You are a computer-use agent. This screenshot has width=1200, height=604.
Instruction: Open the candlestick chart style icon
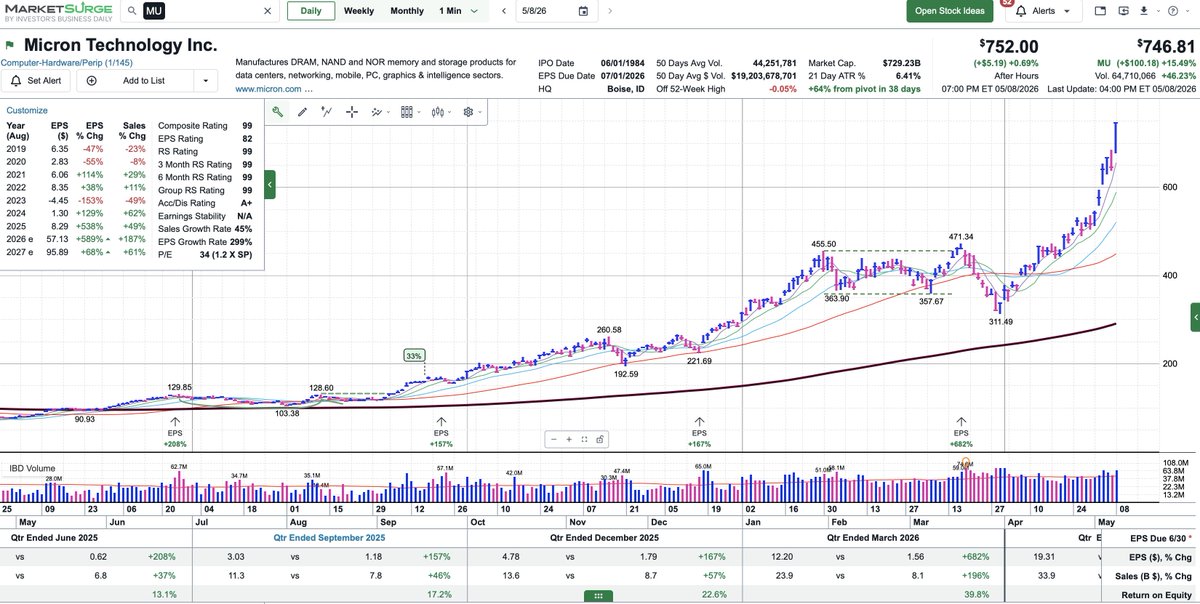coord(437,112)
